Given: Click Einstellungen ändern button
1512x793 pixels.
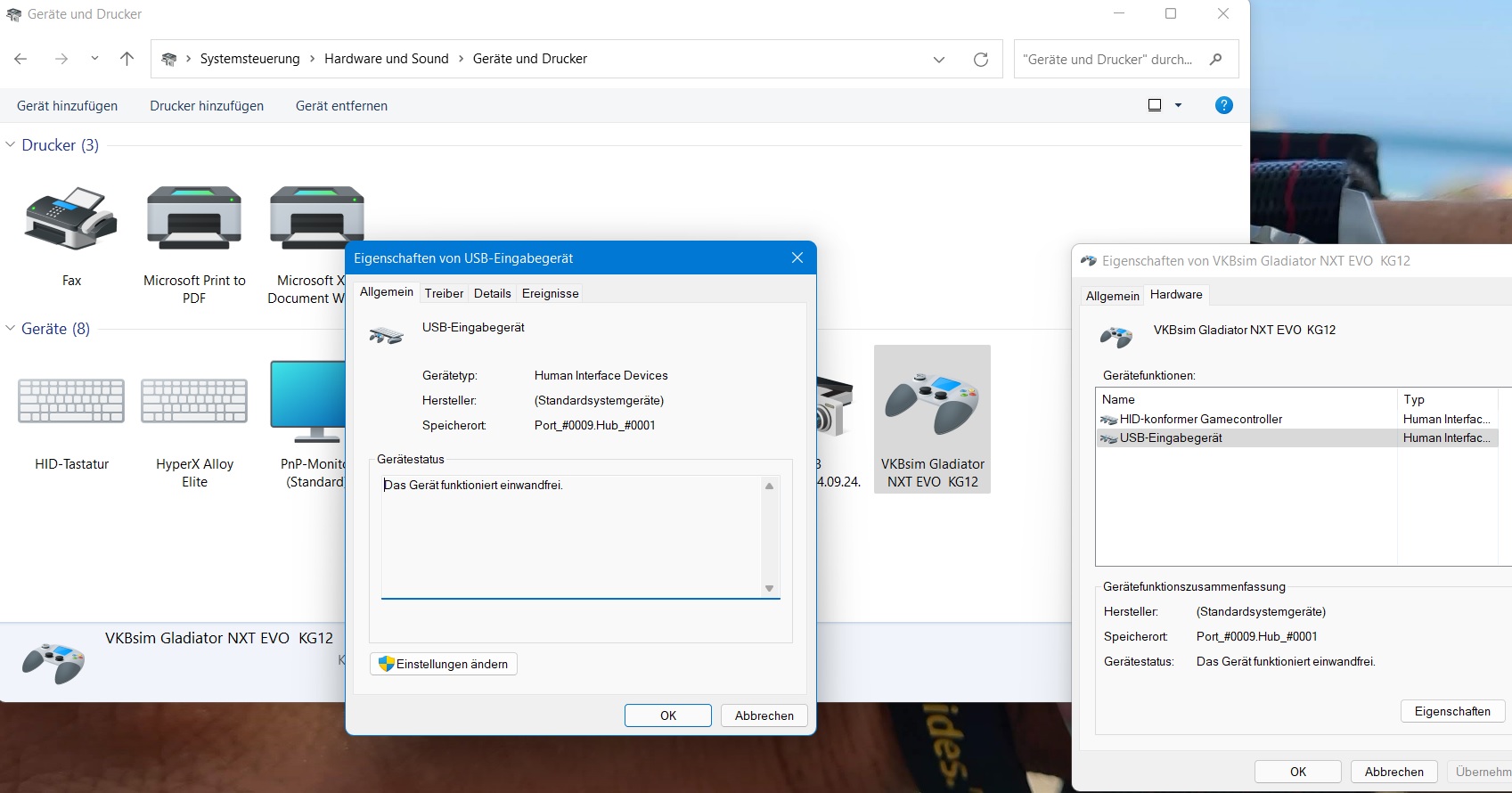Looking at the screenshot, I should tap(444, 664).
